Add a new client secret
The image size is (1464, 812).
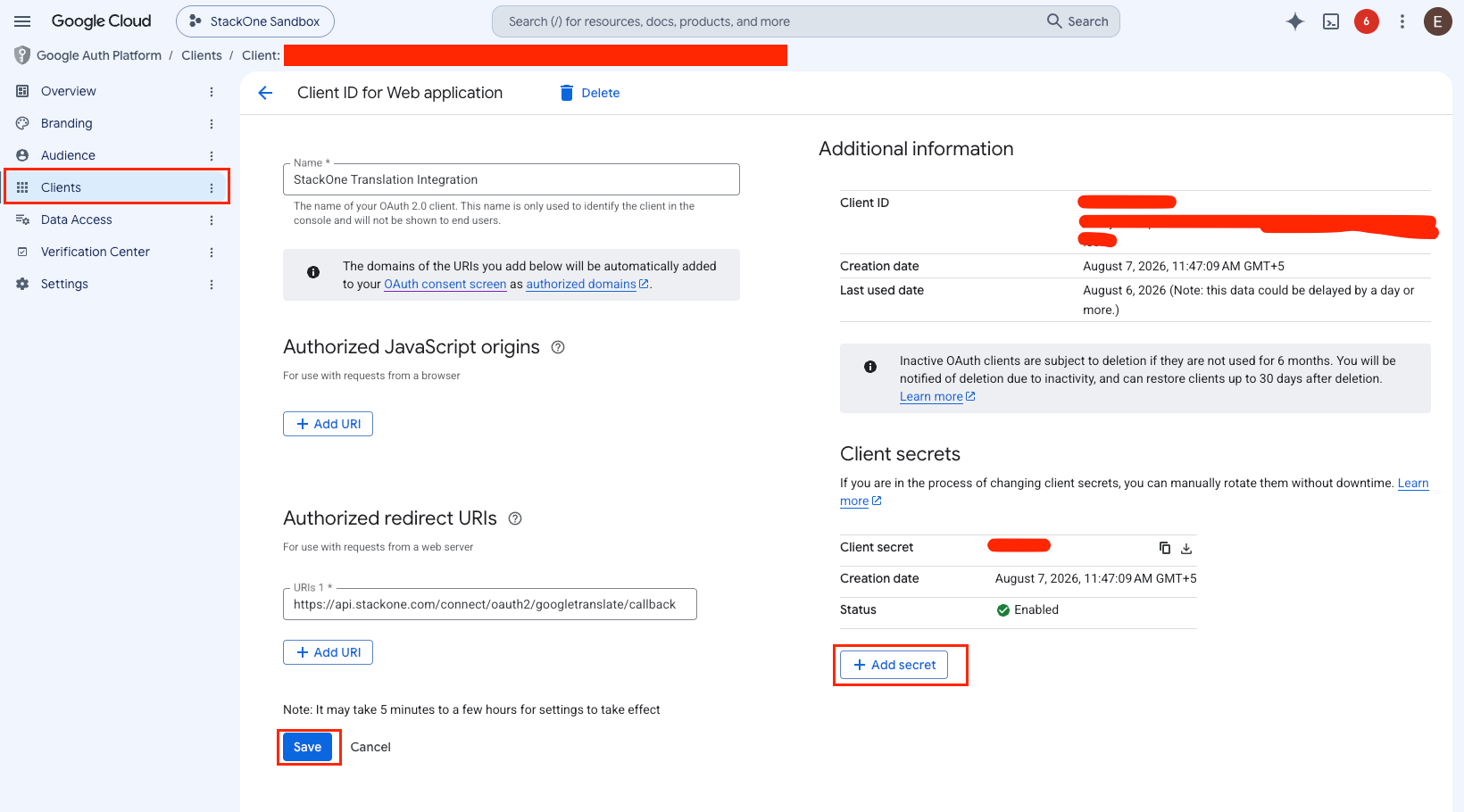click(x=894, y=665)
